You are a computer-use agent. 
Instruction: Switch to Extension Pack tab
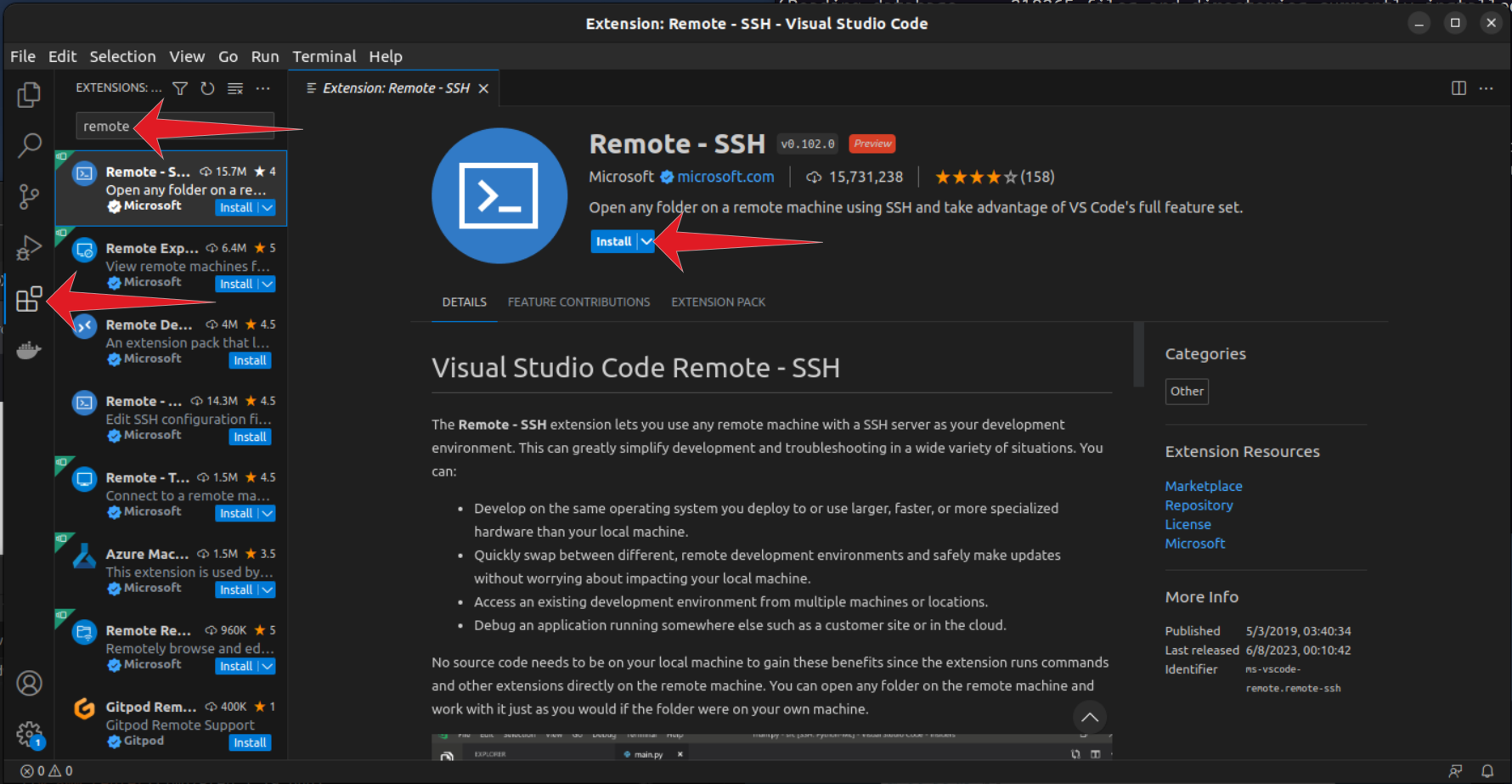pos(718,302)
